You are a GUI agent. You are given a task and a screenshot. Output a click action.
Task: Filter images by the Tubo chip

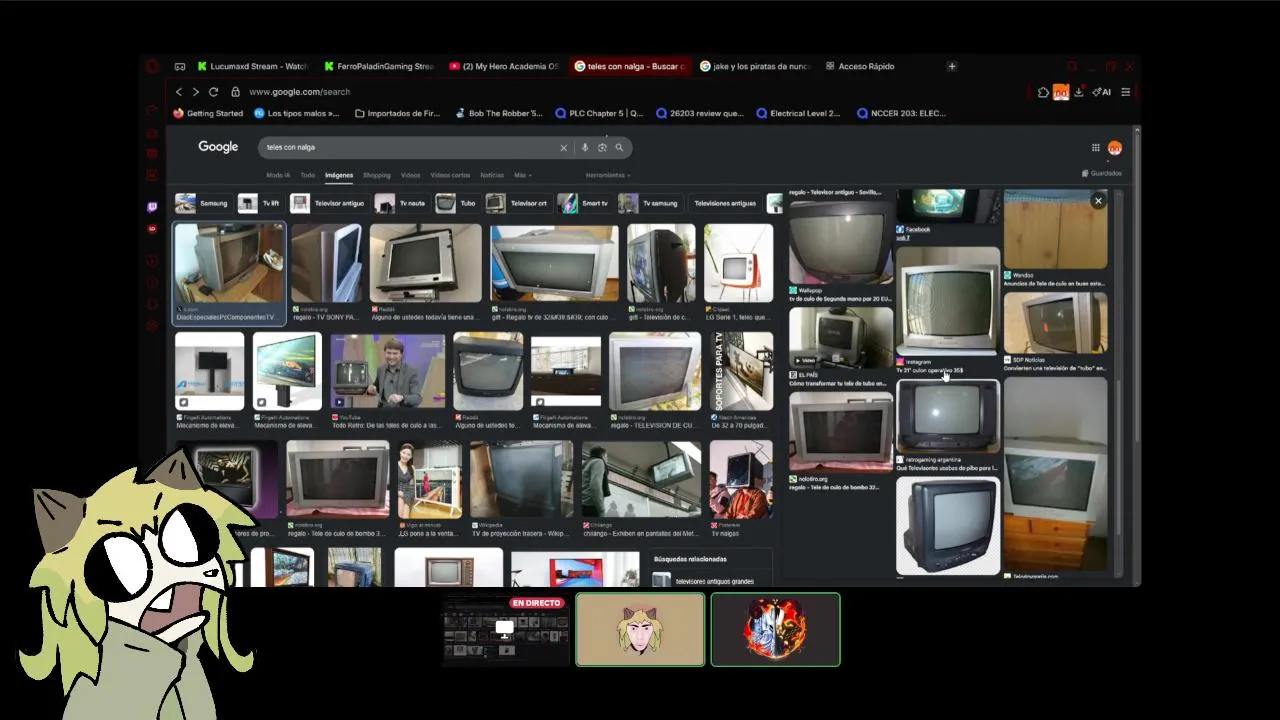pos(457,203)
